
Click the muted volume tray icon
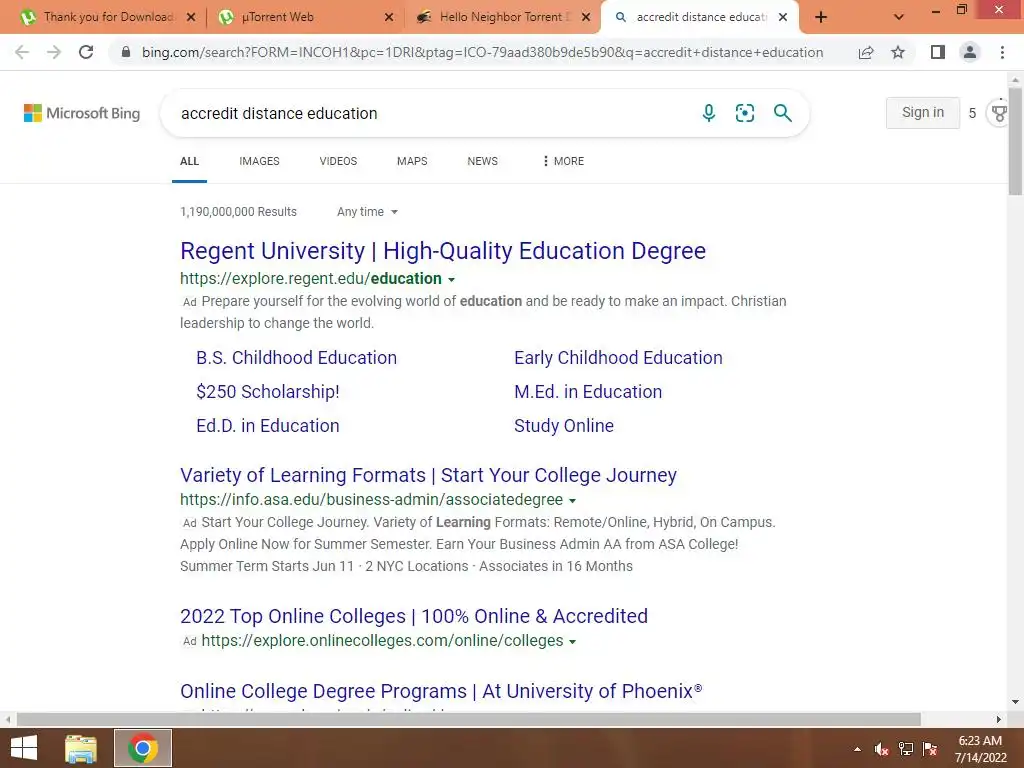882,749
